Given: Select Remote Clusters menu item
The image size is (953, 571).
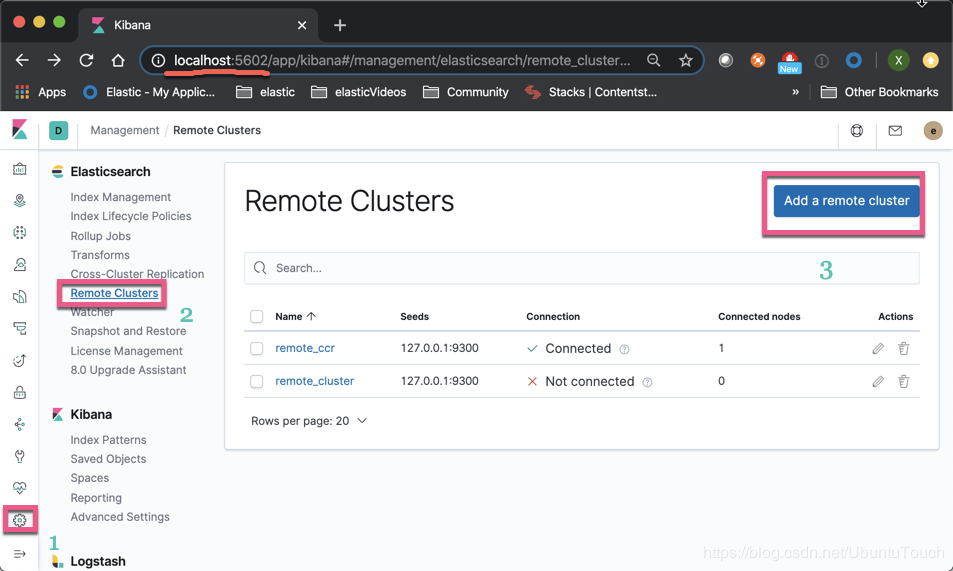Looking at the screenshot, I should click(x=114, y=293).
